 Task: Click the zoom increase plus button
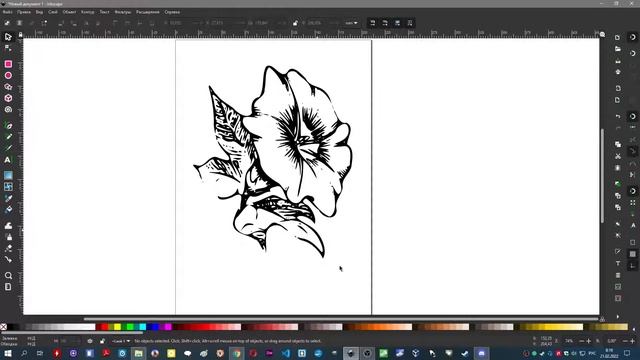[x=588, y=341]
